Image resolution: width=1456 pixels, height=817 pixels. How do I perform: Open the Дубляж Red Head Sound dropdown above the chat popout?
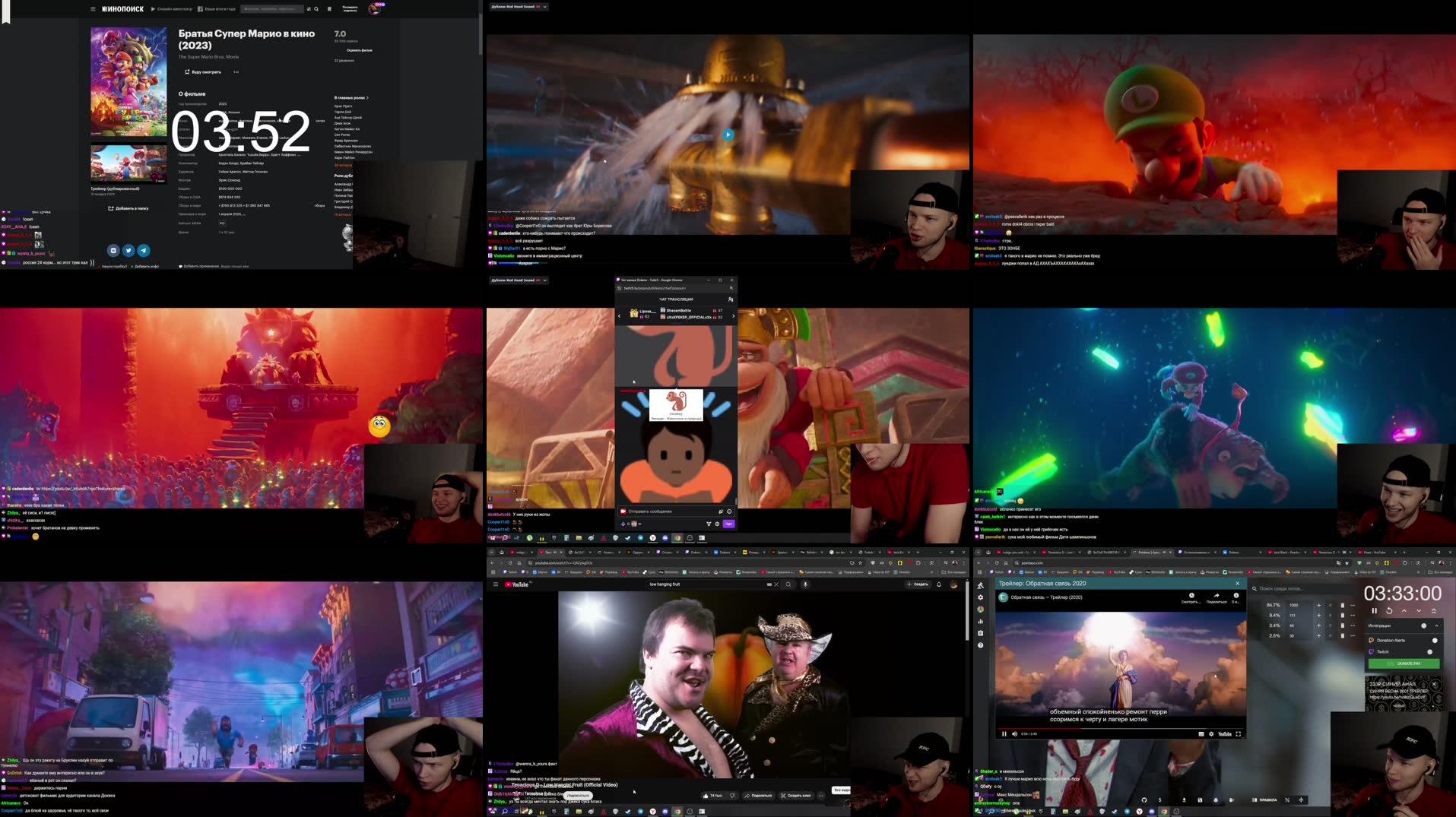[519, 280]
